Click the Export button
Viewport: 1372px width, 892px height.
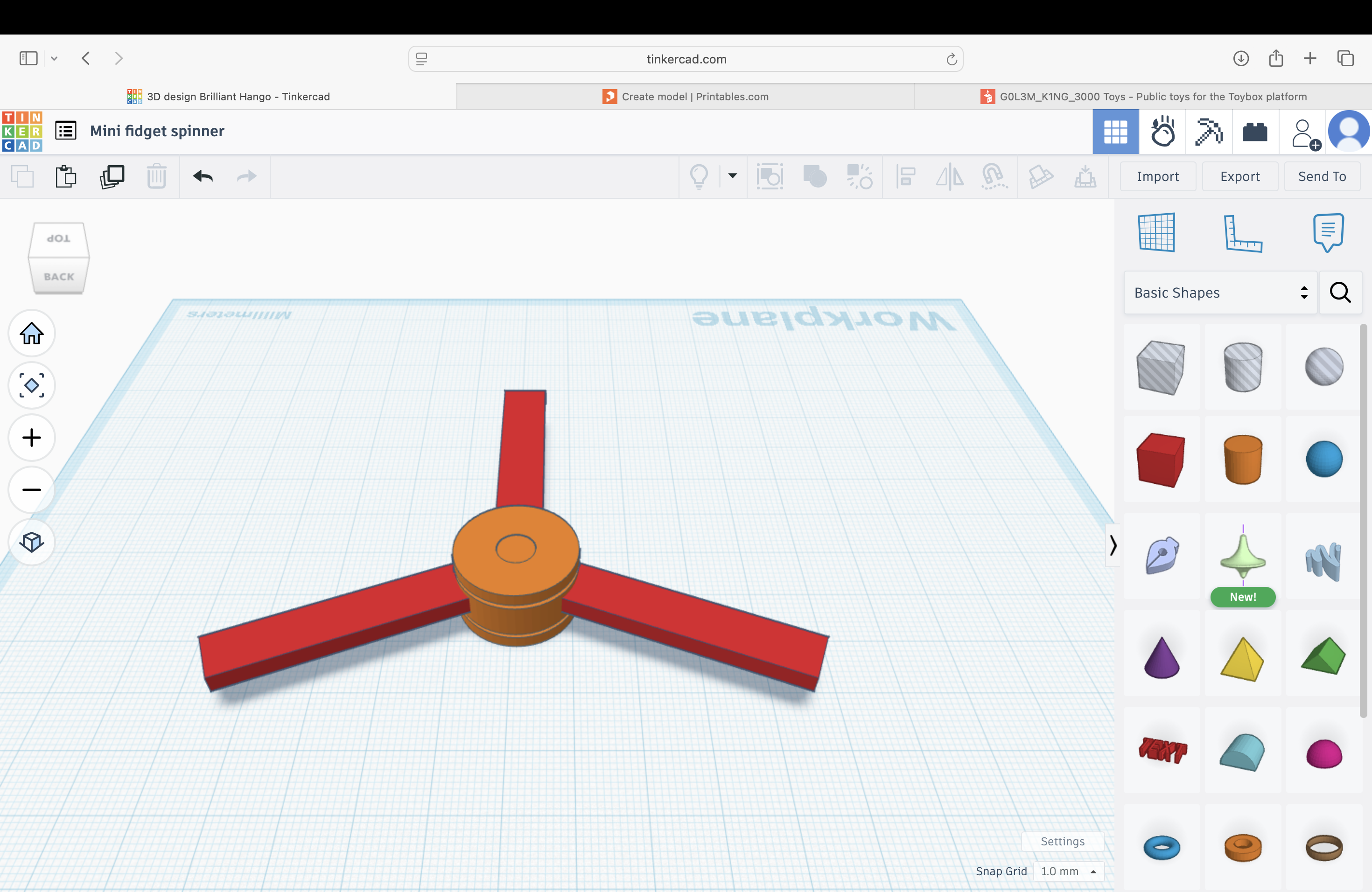point(1240,176)
